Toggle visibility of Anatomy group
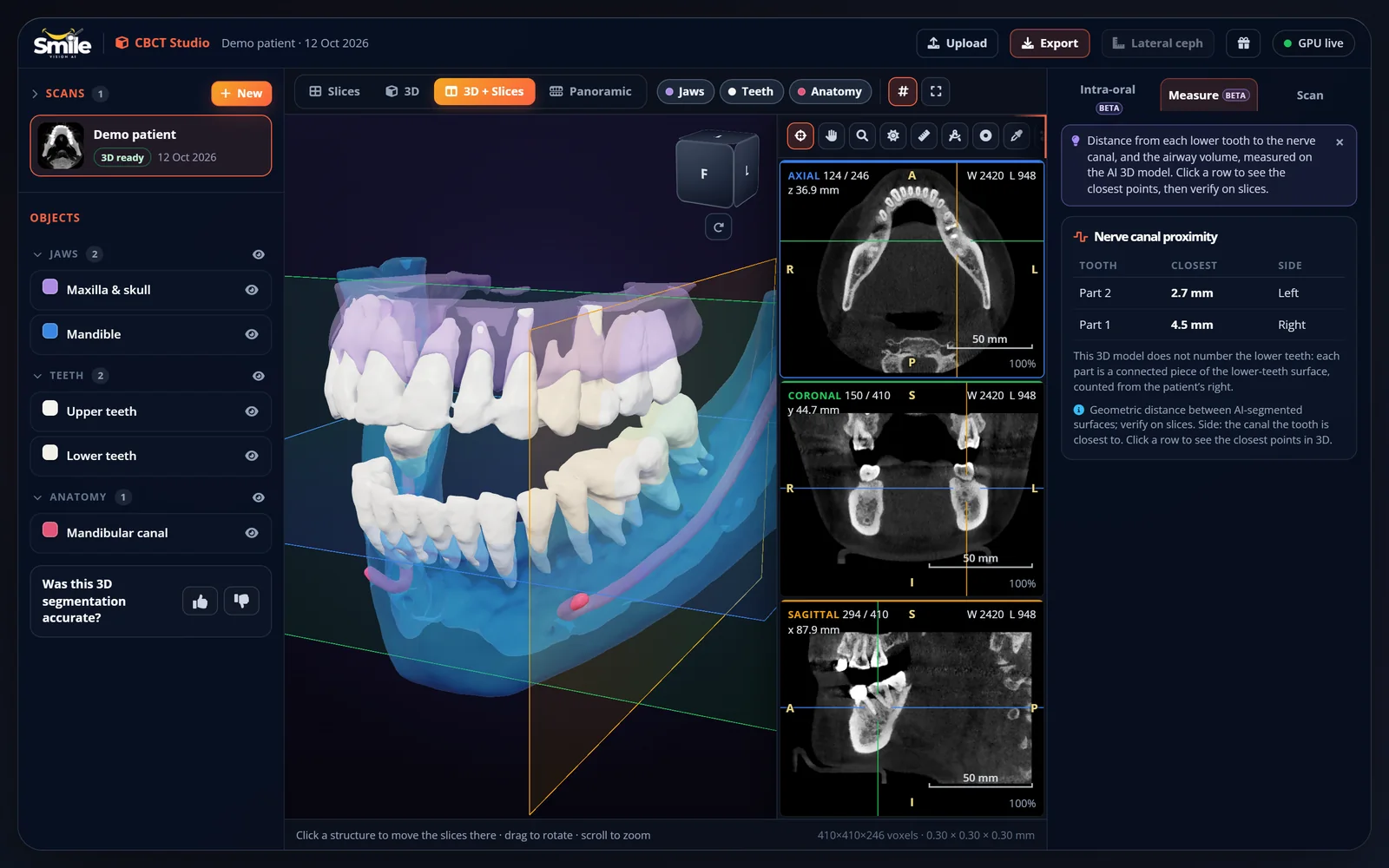The width and height of the screenshot is (1389, 868). click(258, 497)
